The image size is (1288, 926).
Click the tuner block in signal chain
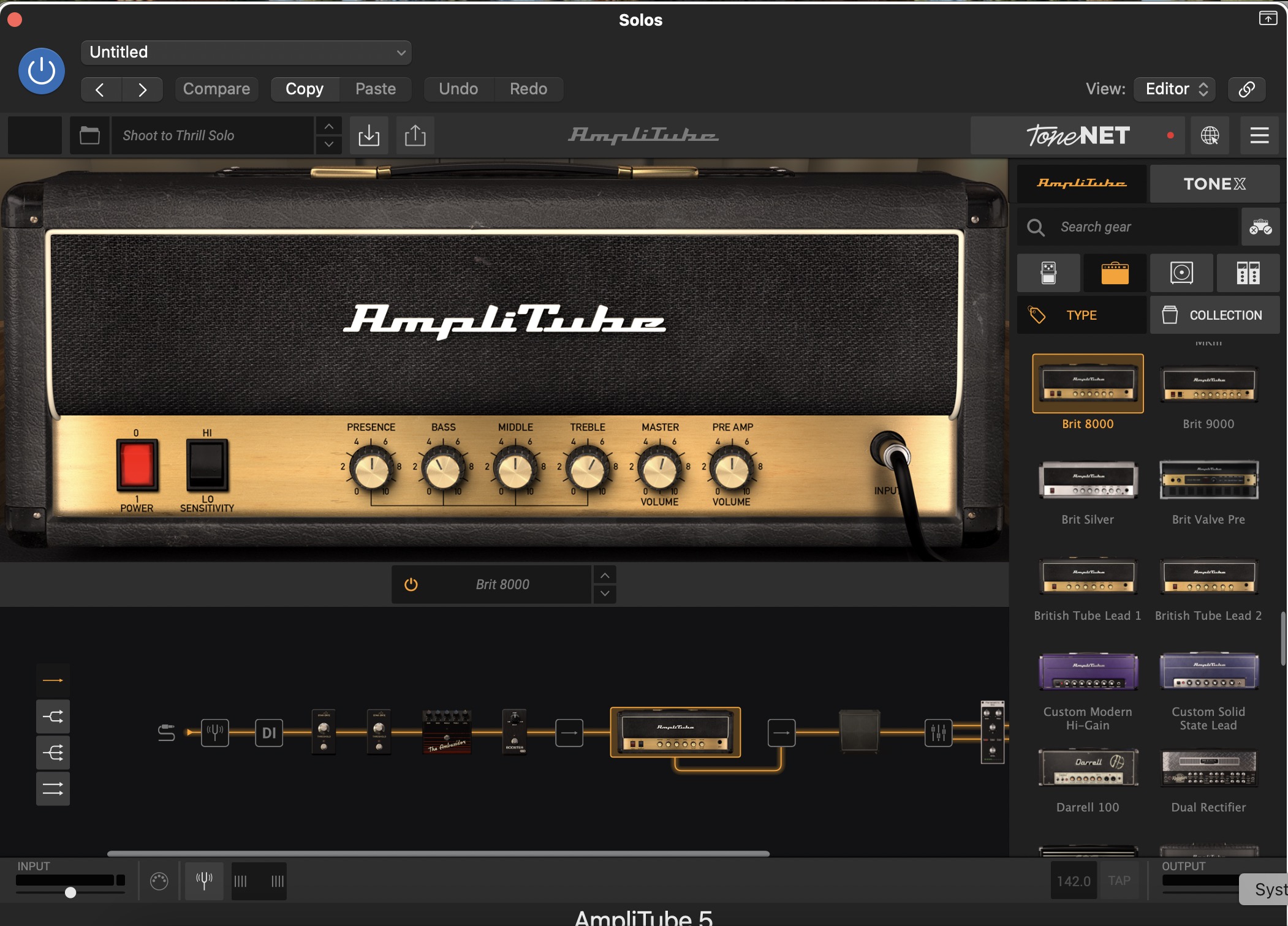[215, 732]
